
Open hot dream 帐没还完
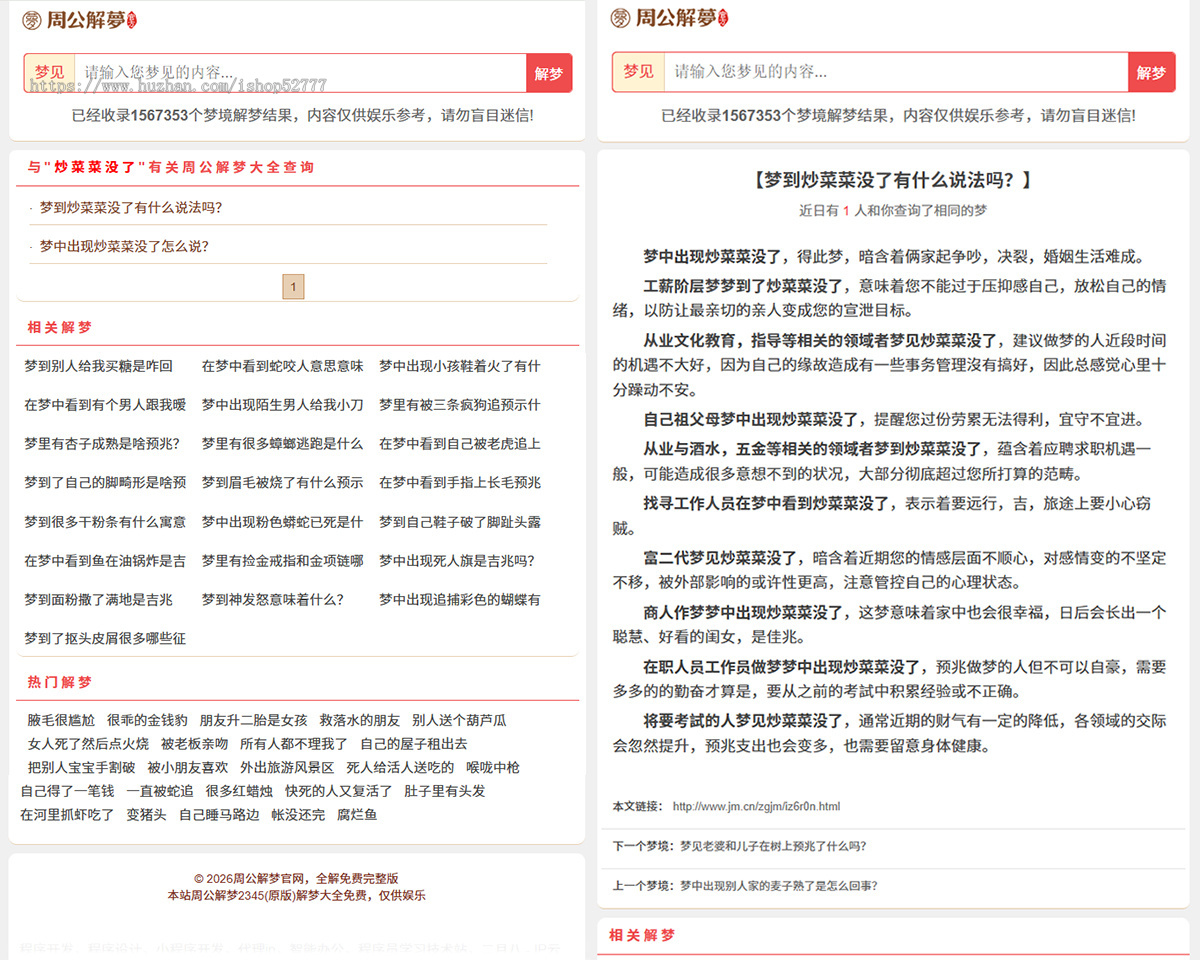pyautogui.click(x=298, y=815)
